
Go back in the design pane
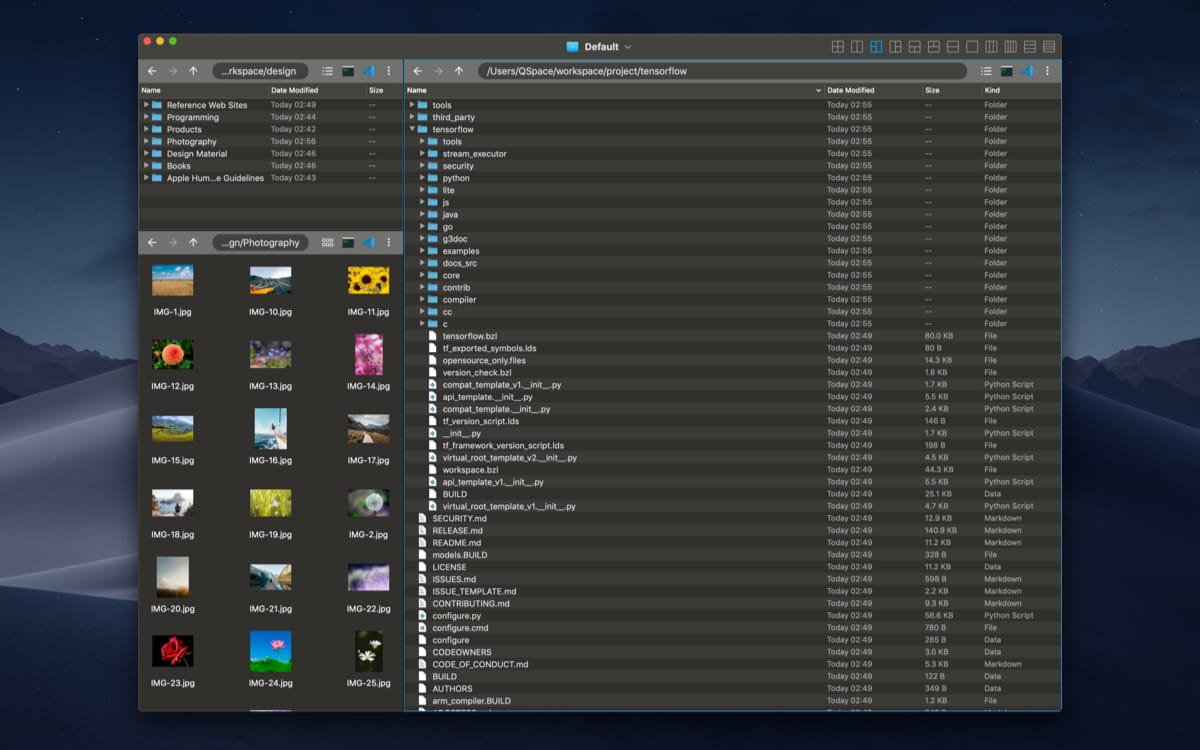tap(152, 71)
